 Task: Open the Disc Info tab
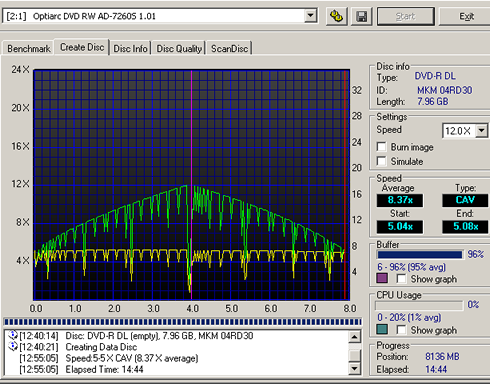[130, 49]
